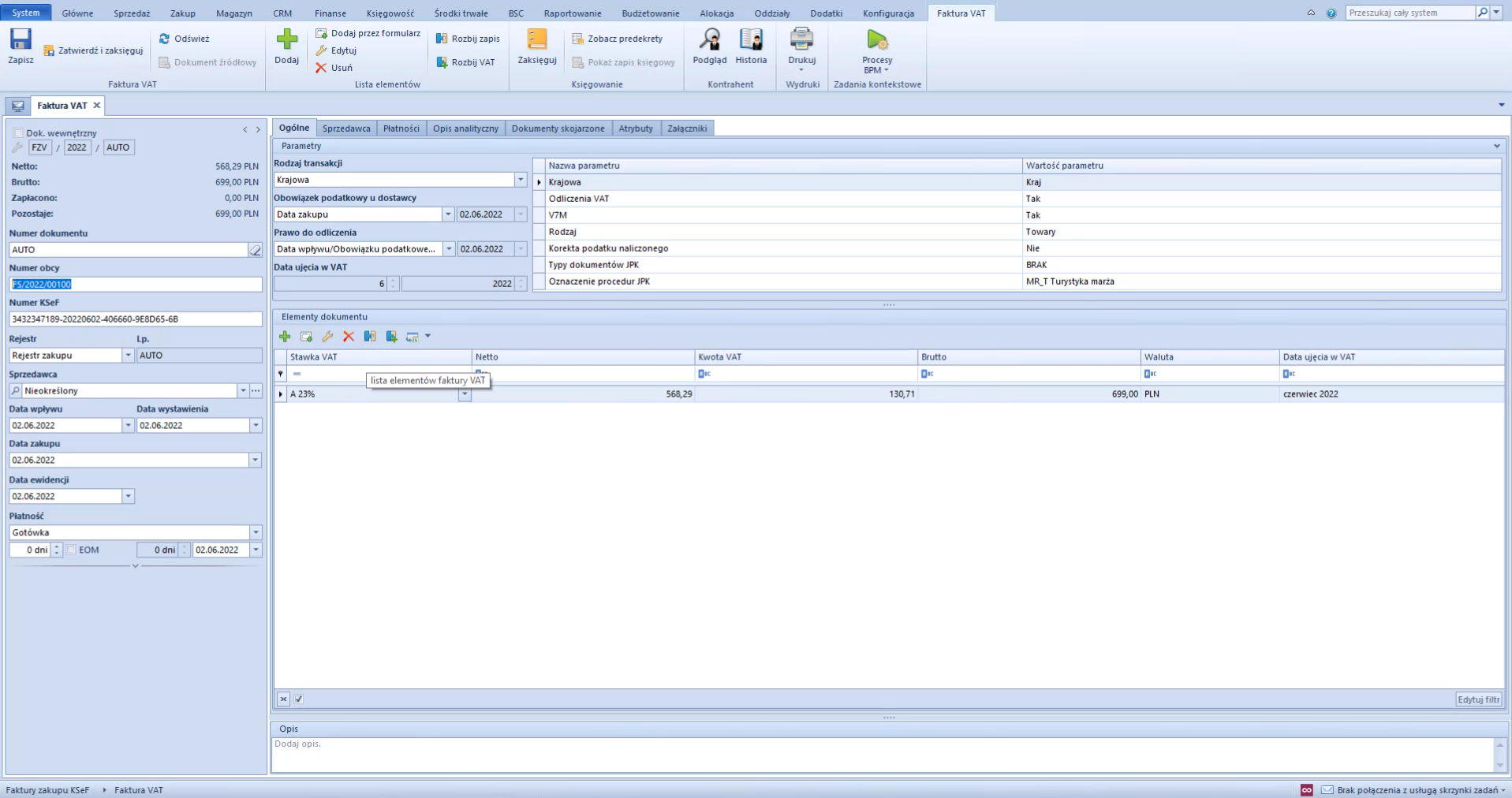Go to next document arrow

click(258, 130)
